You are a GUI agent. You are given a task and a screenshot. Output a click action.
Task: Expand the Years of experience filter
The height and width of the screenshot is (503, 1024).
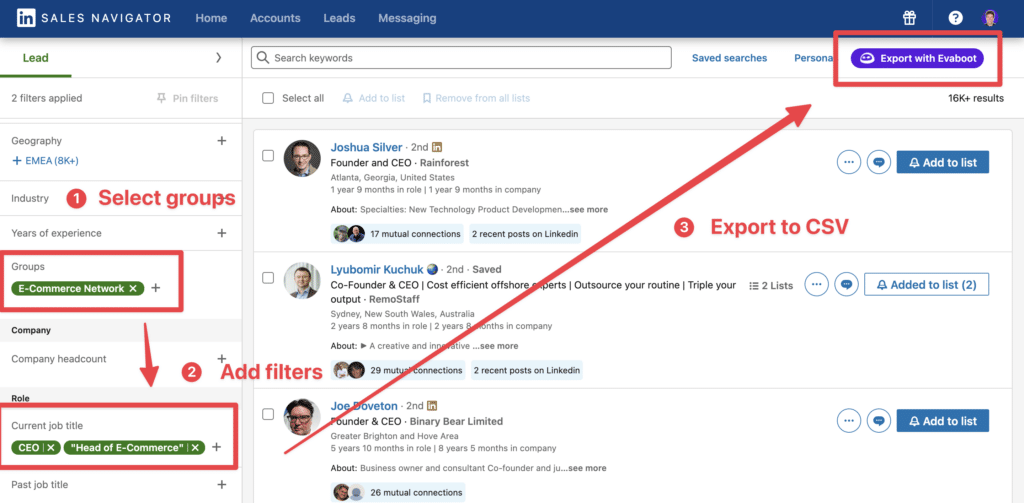click(x=221, y=233)
